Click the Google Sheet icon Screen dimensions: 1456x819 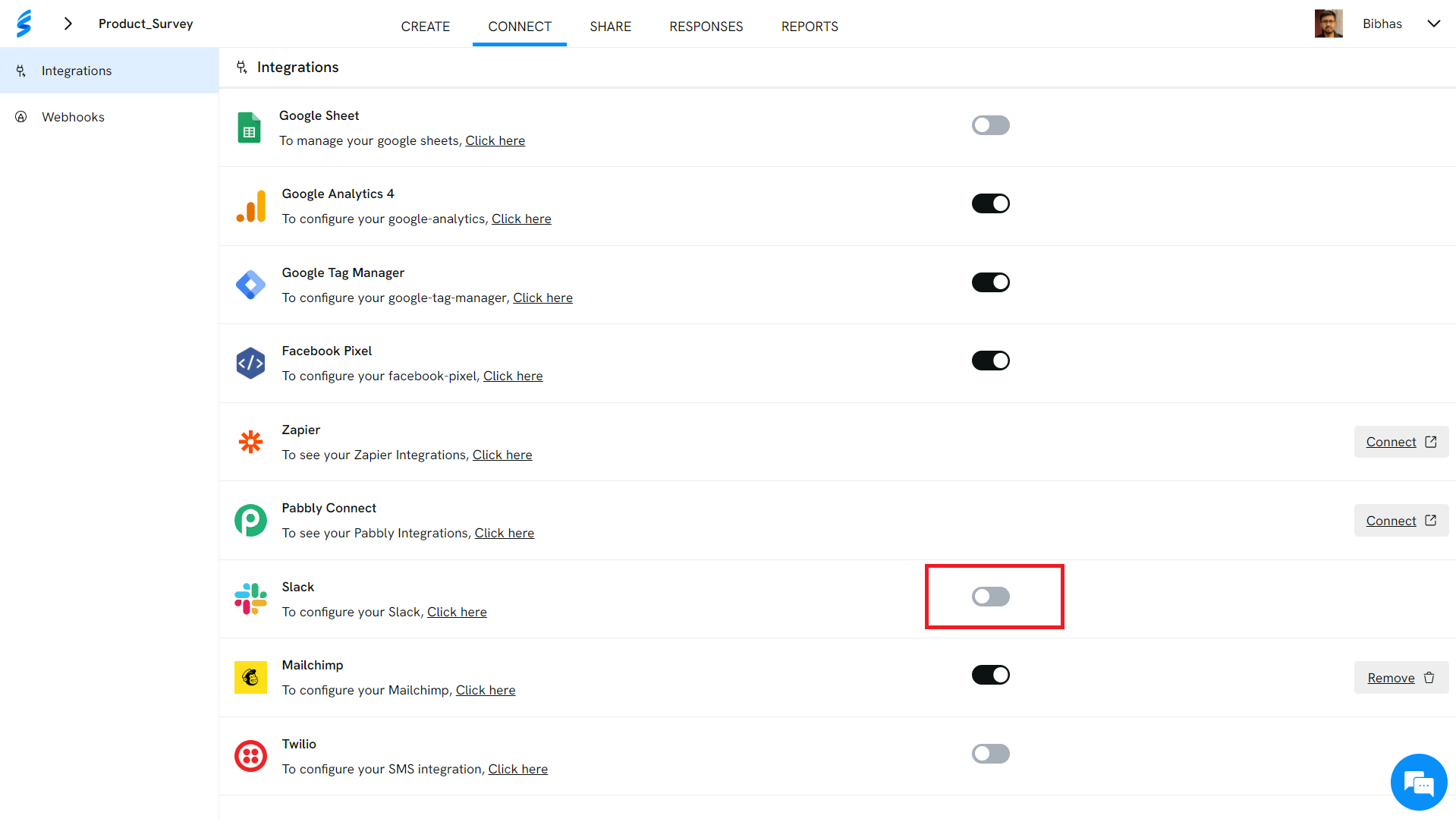[249, 128]
